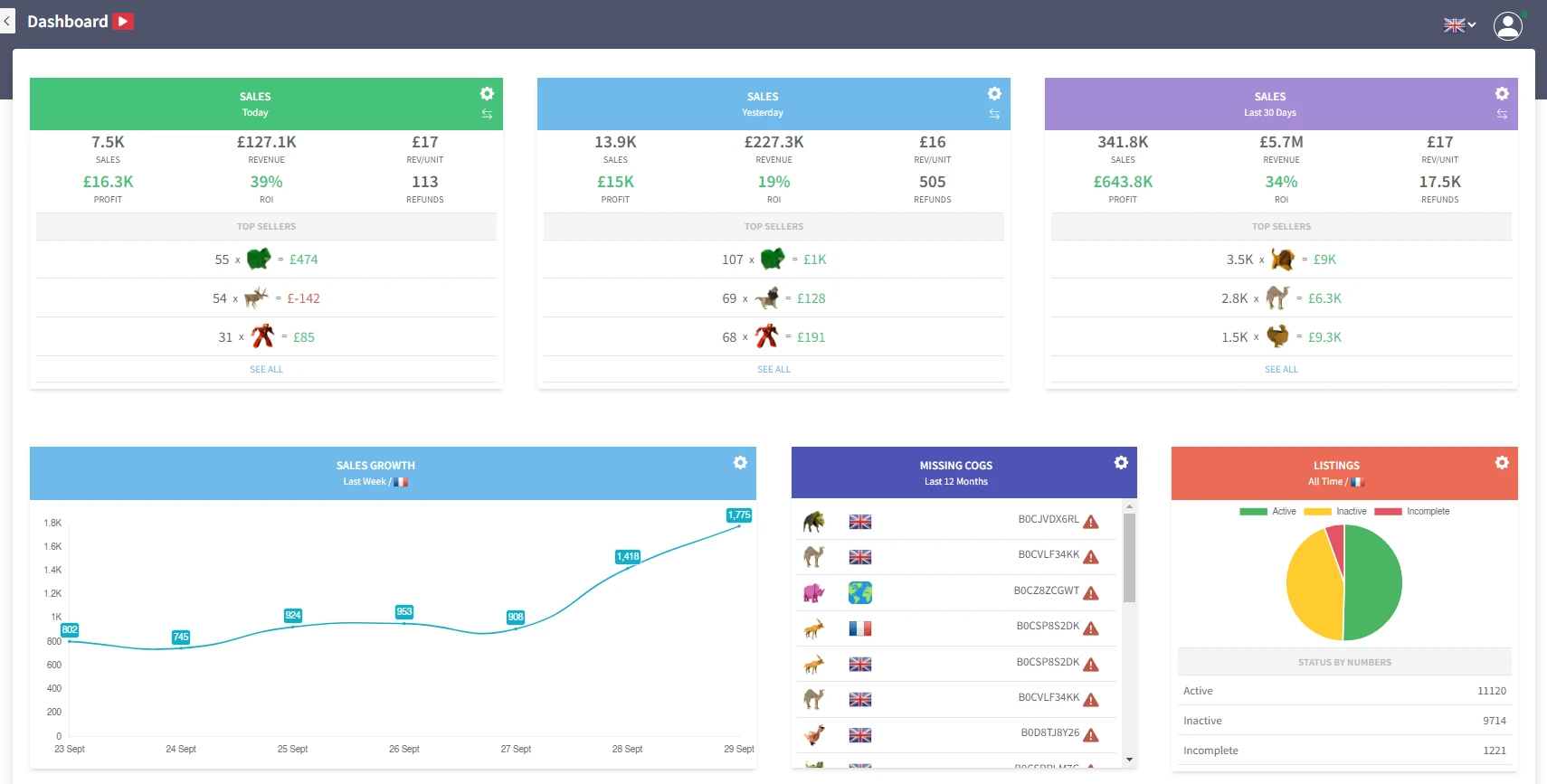The height and width of the screenshot is (784, 1547).
Task: Open settings gear on Sales Growth panel
Action: coord(740,462)
